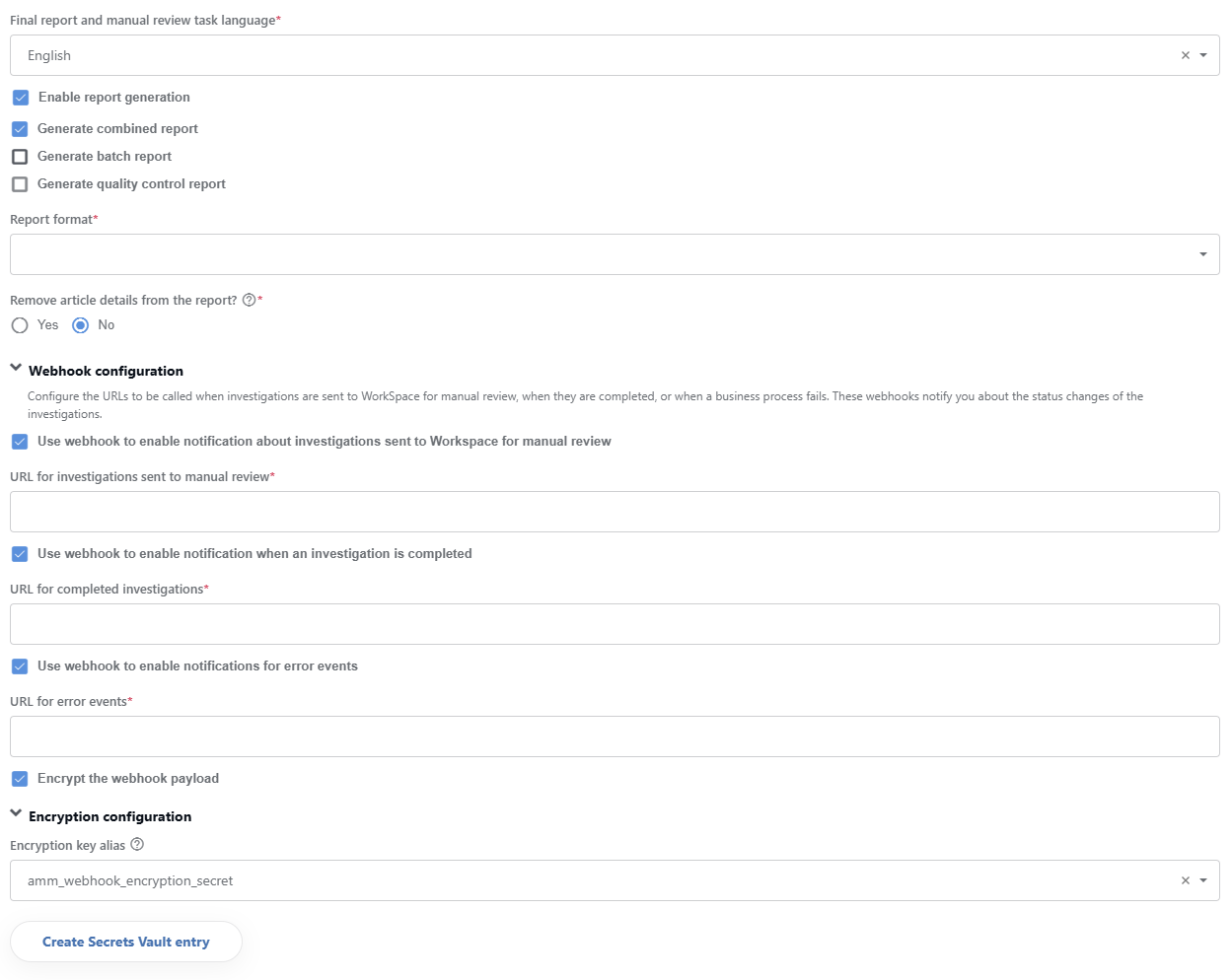
Task: Collapse the Webhook configuration section
Action: (x=16, y=369)
